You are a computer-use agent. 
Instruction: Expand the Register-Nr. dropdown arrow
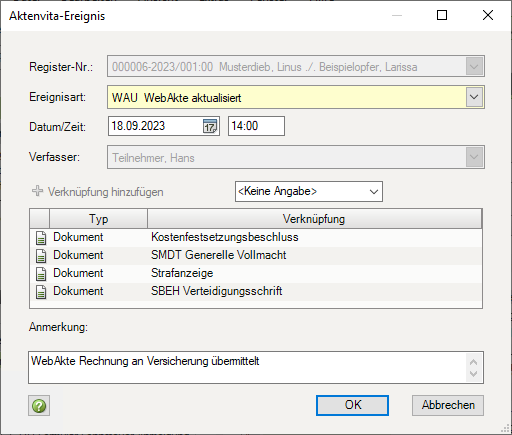coord(474,67)
